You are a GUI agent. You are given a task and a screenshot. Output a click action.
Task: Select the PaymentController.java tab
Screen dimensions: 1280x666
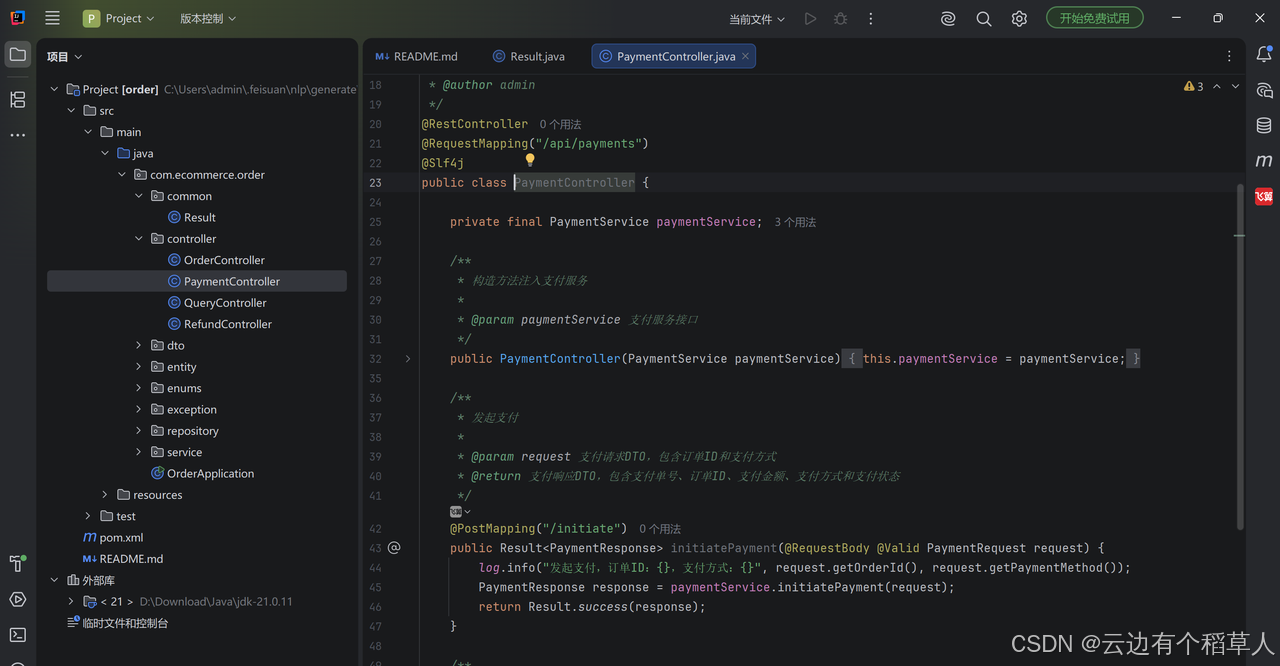click(674, 57)
